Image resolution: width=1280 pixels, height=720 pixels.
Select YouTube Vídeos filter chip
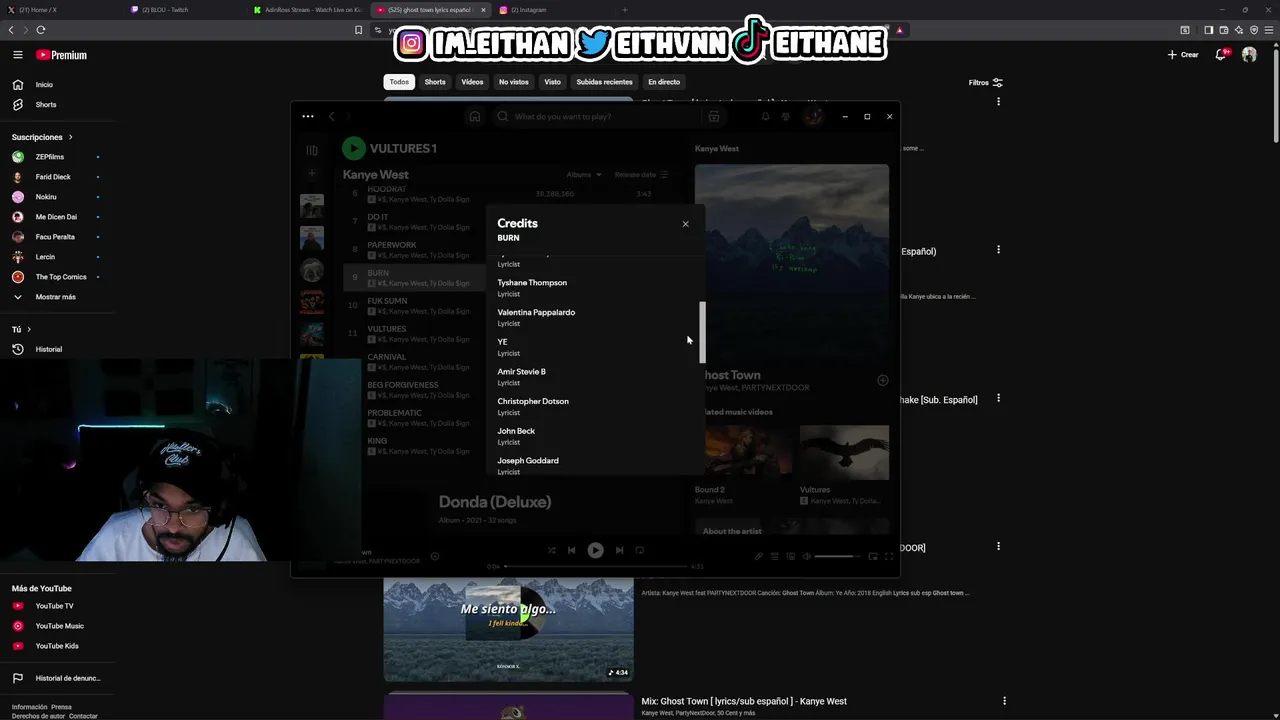(x=472, y=82)
